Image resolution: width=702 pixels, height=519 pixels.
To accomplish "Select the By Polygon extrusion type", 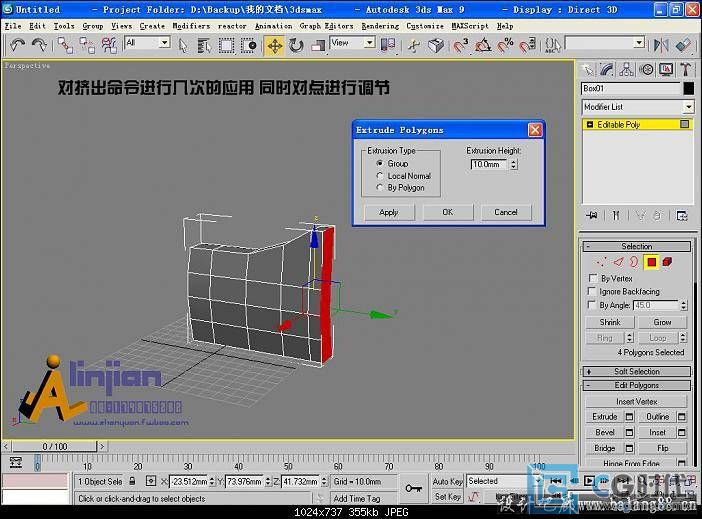I will pyautogui.click(x=380, y=188).
